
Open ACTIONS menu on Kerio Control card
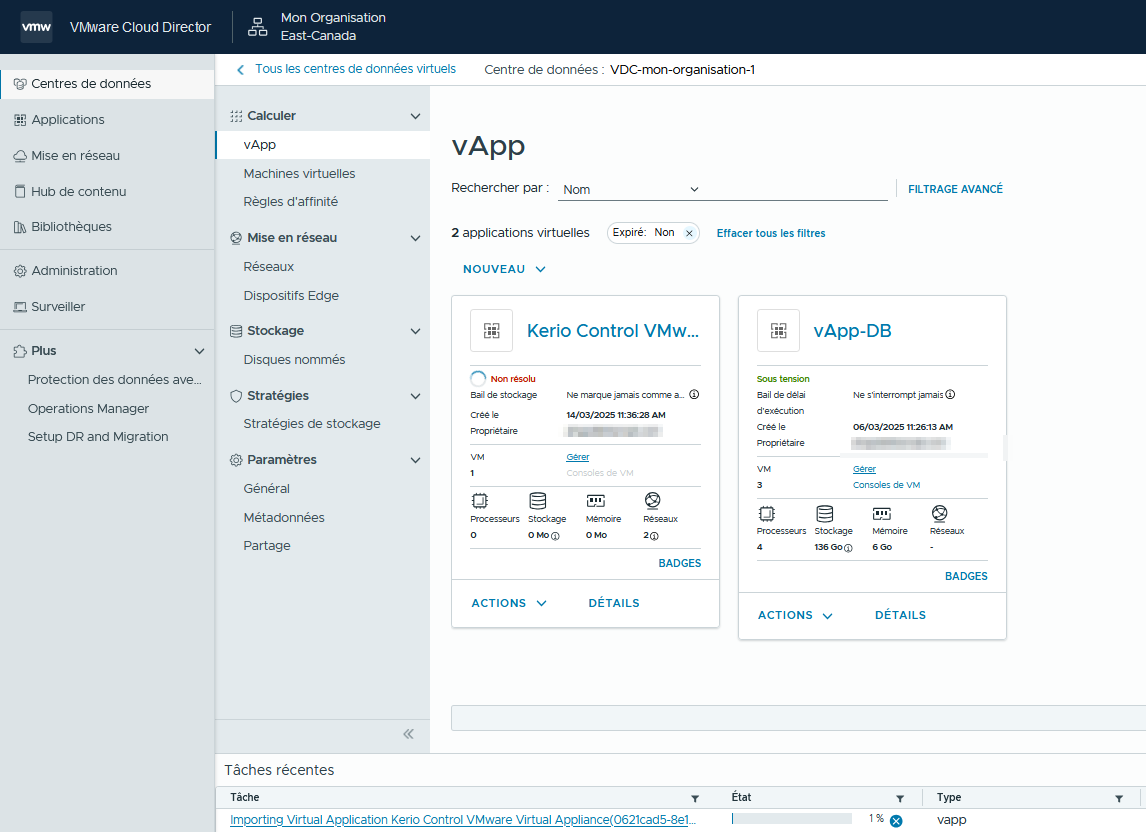tap(509, 603)
